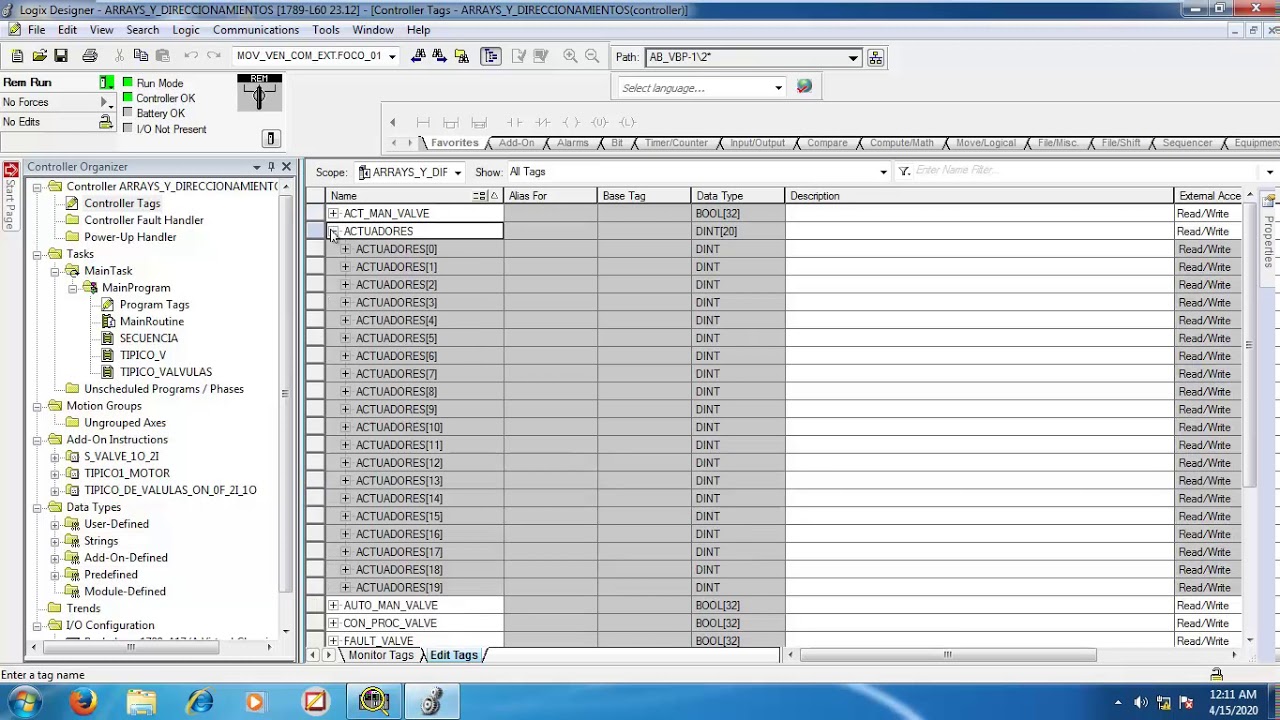Expand the User-Defined data types node
This screenshot has height=720, width=1280.
click(56, 524)
